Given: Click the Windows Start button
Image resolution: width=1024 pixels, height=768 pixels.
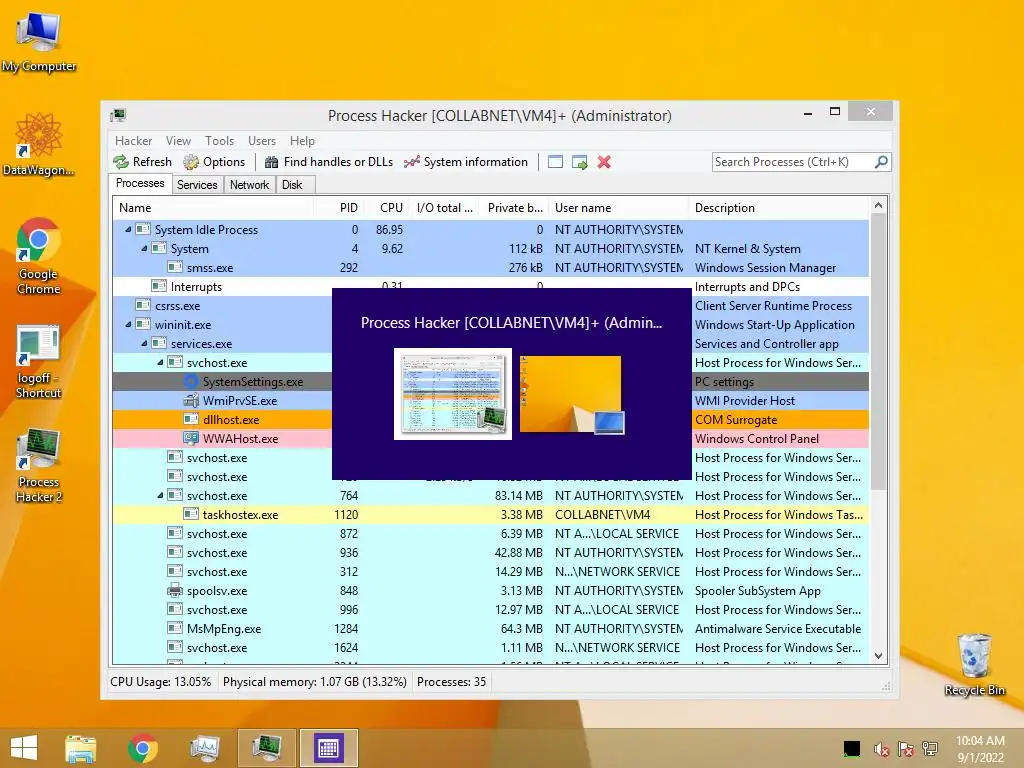Looking at the screenshot, I should 24,747.
